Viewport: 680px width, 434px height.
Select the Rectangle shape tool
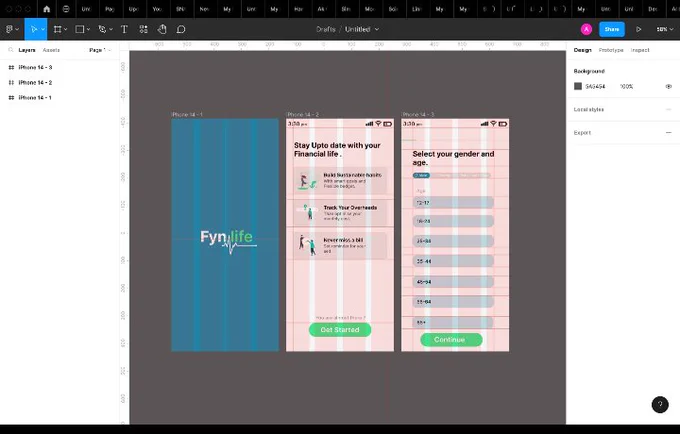click(80, 29)
